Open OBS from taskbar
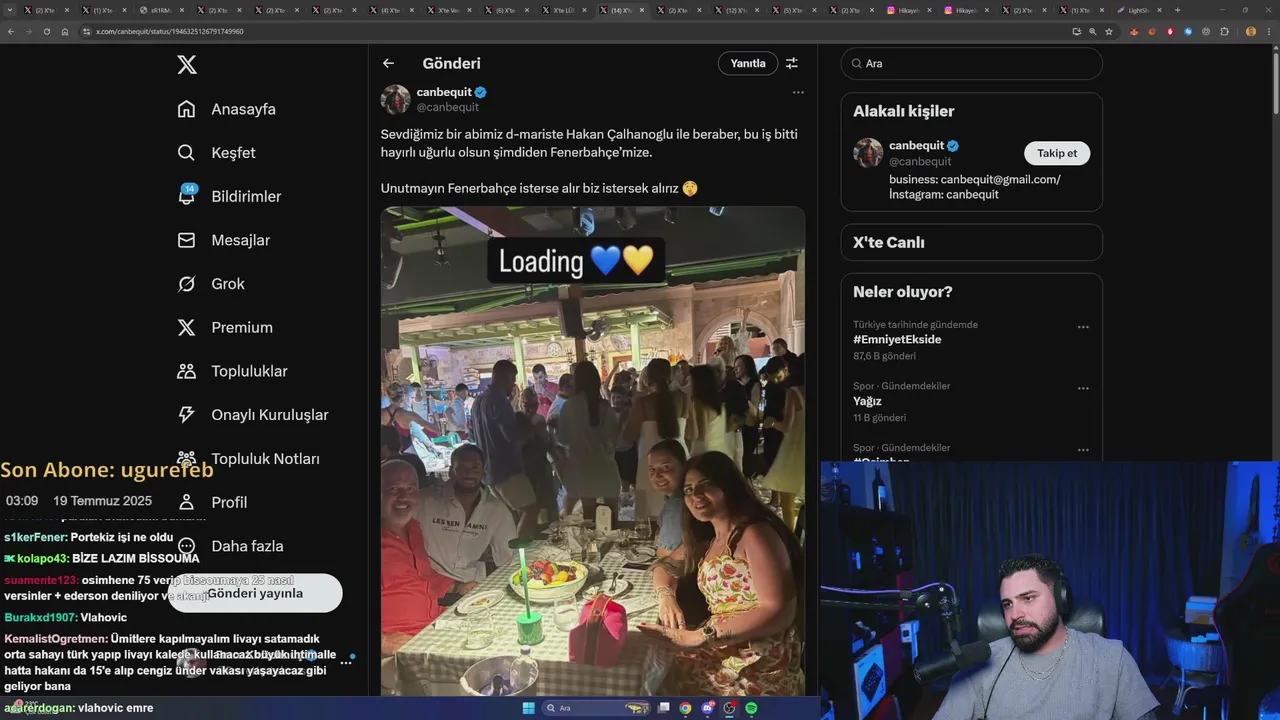 729,708
